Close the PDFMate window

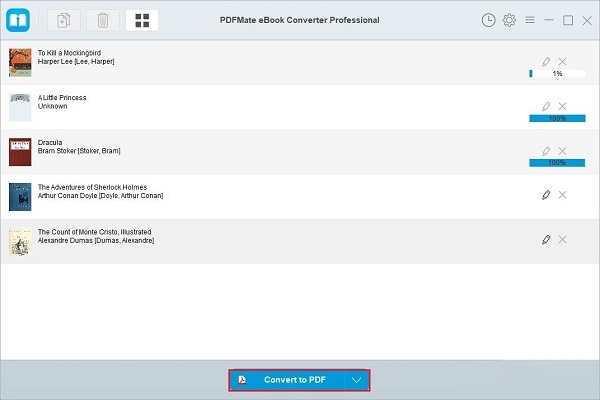point(587,20)
